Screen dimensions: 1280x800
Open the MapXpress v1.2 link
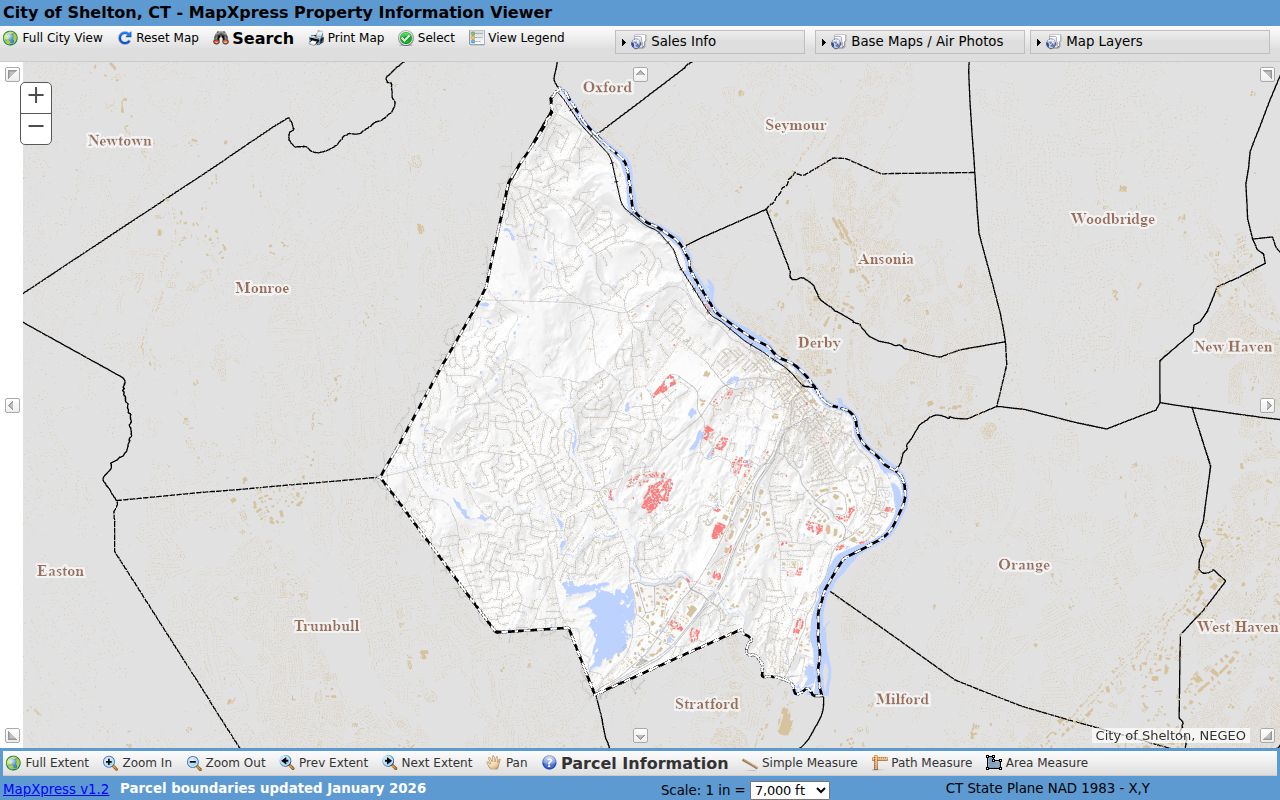(56, 789)
